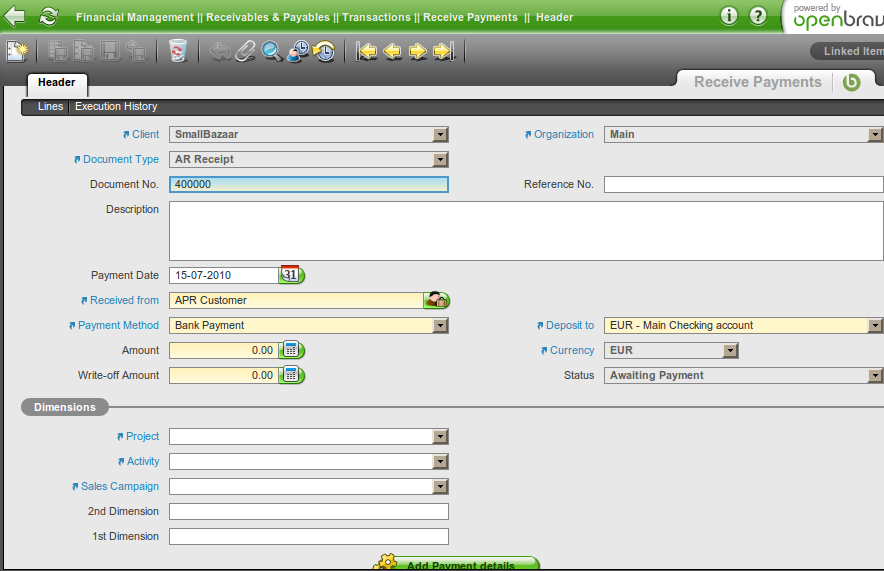The image size is (884, 571).
Task: Go to the last record
Action: tap(444, 51)
